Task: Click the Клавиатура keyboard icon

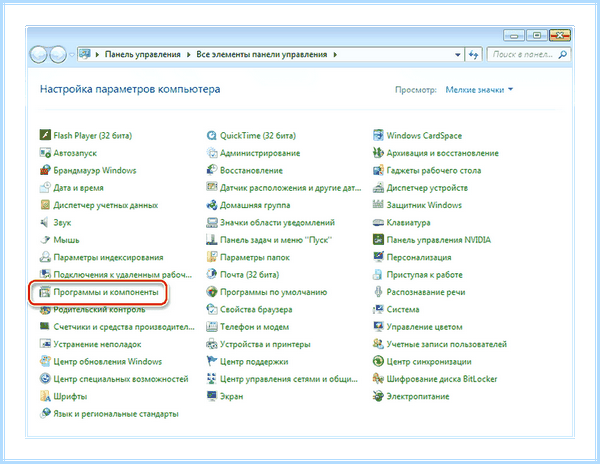Action: pyautogui.click(x=378, y=222)
